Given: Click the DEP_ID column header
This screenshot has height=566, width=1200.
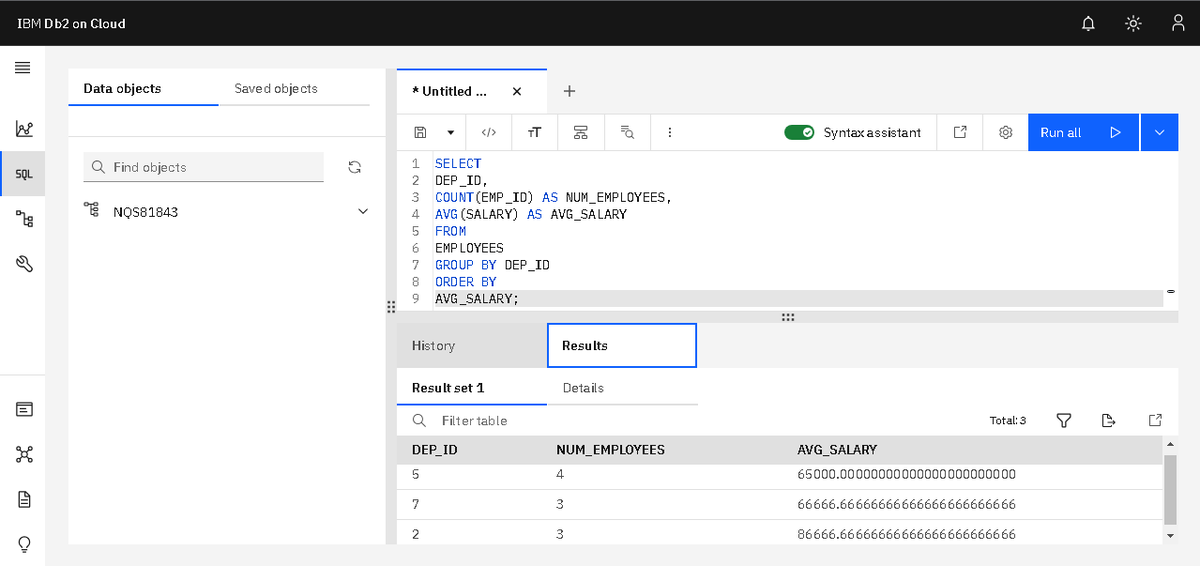Looking at the screenshot, I should (435, 450).
